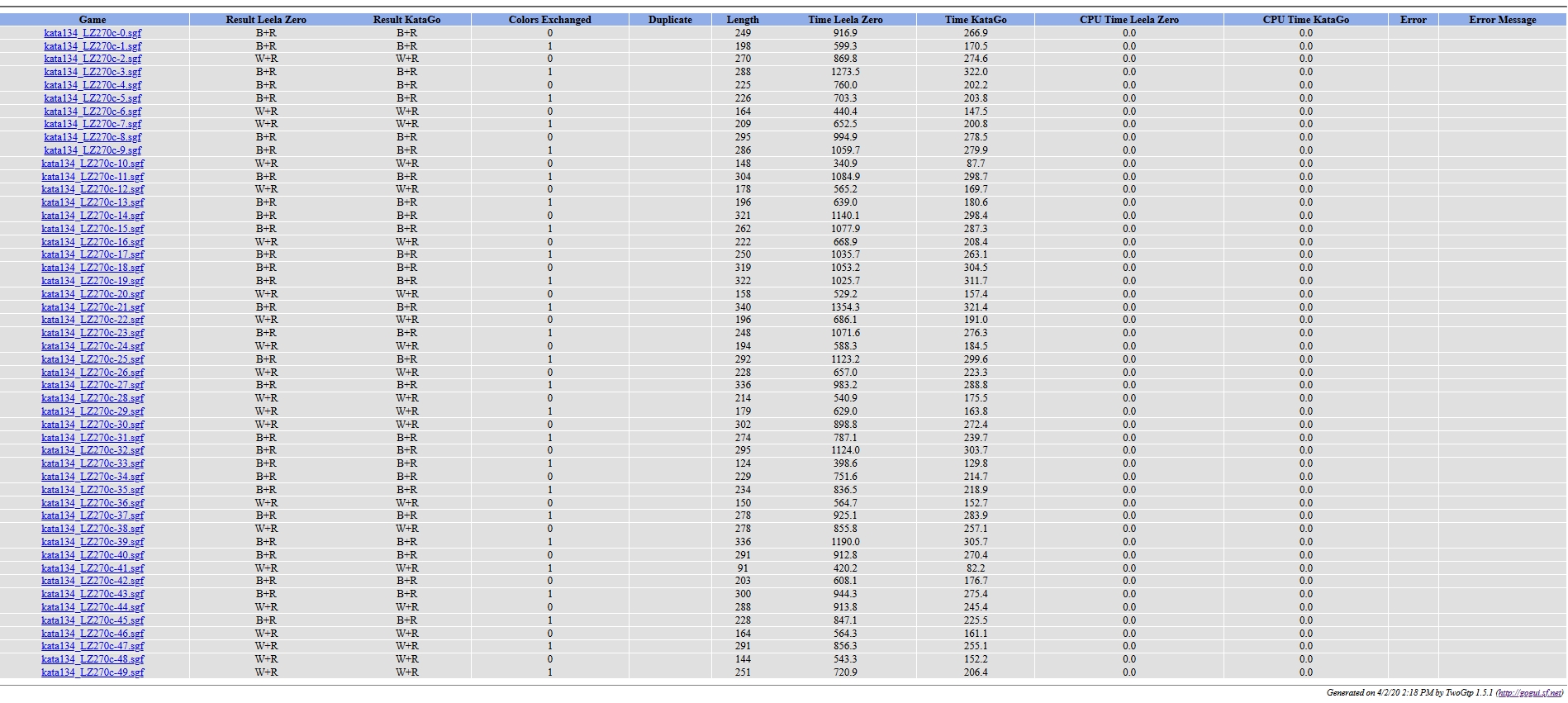Open the kata134_LZ270c-29.sgf record
The height and width of the screenshot is (703, 1568).
click(93, 411)
